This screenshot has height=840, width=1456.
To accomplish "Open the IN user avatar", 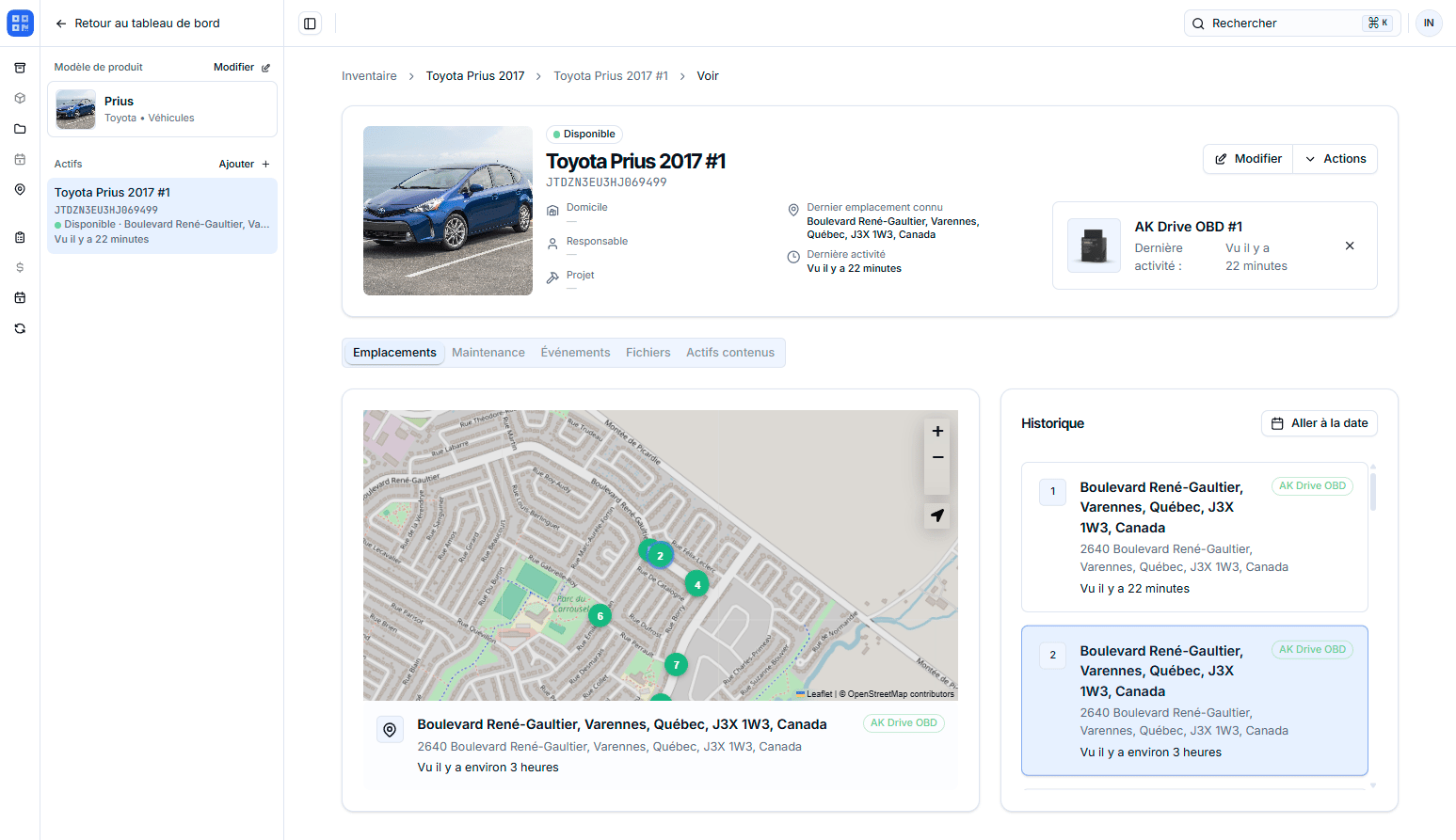I will (x=1429, y=24).
